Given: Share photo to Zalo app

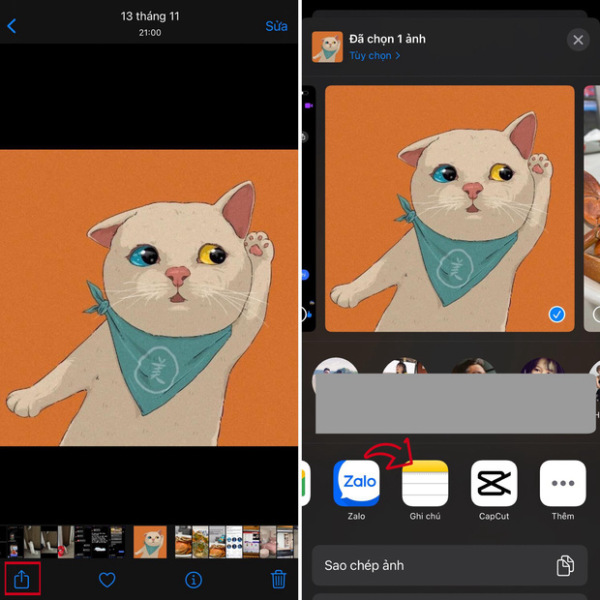Looking at the screenshot, I should click(356, 484).
